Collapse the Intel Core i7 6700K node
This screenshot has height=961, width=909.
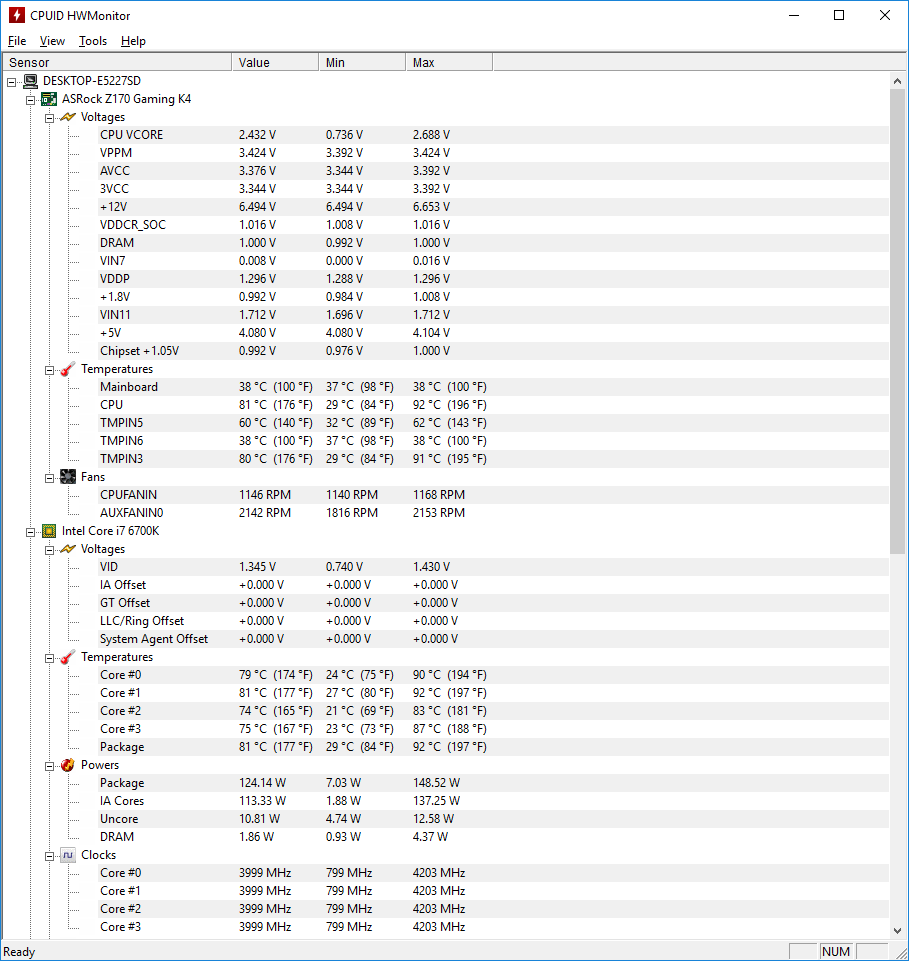[x=30, y=532]
